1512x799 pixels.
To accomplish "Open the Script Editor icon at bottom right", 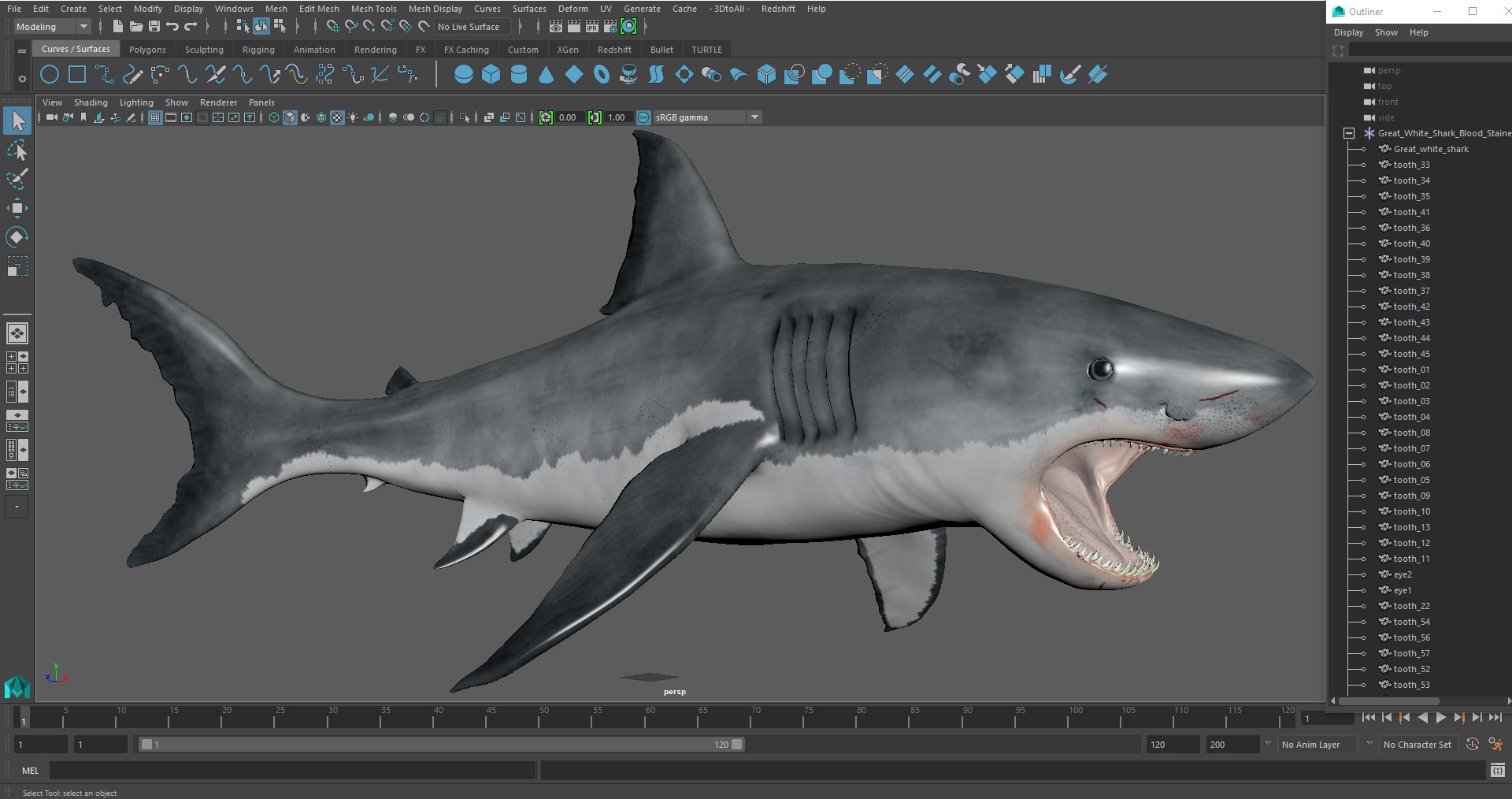I will coord(1498,771).
